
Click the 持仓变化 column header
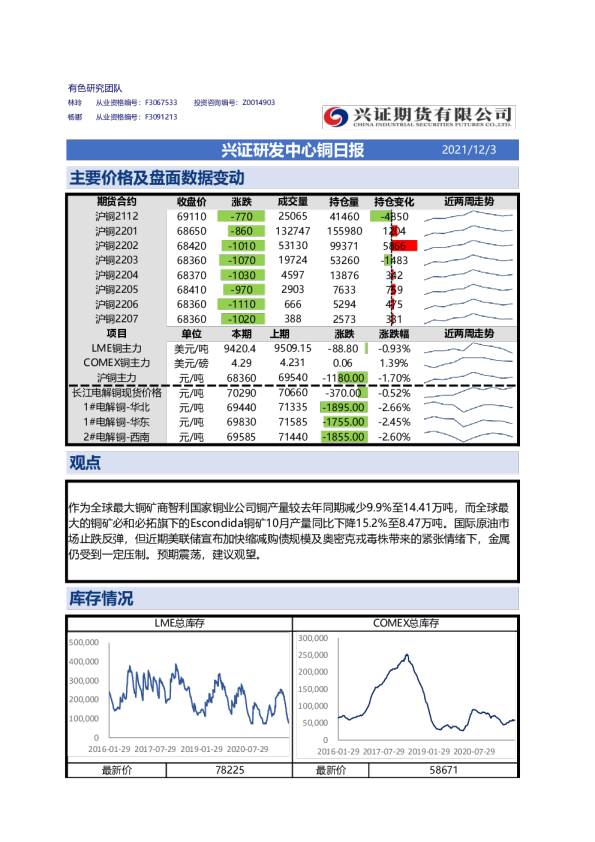coord(394,202)
